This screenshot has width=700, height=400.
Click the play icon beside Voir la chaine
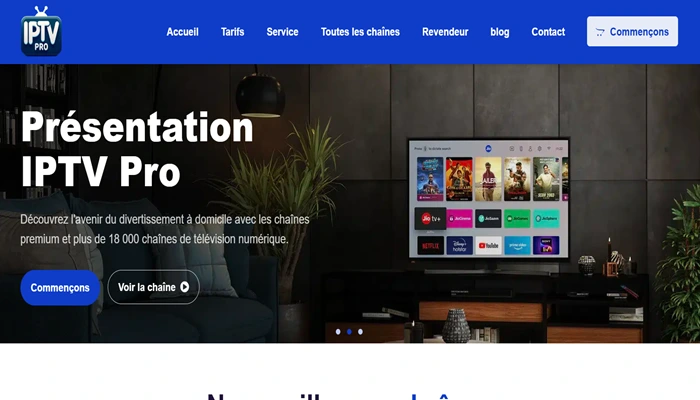[x=185, y=287]
